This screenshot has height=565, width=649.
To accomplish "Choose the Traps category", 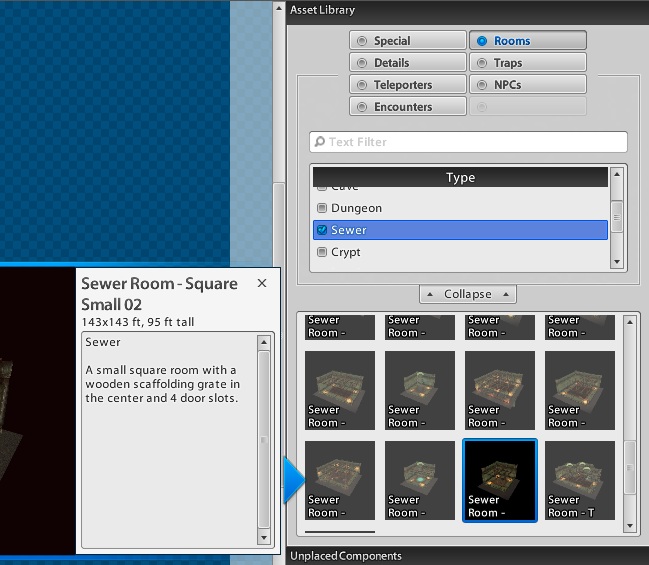I will pos(528,63).
